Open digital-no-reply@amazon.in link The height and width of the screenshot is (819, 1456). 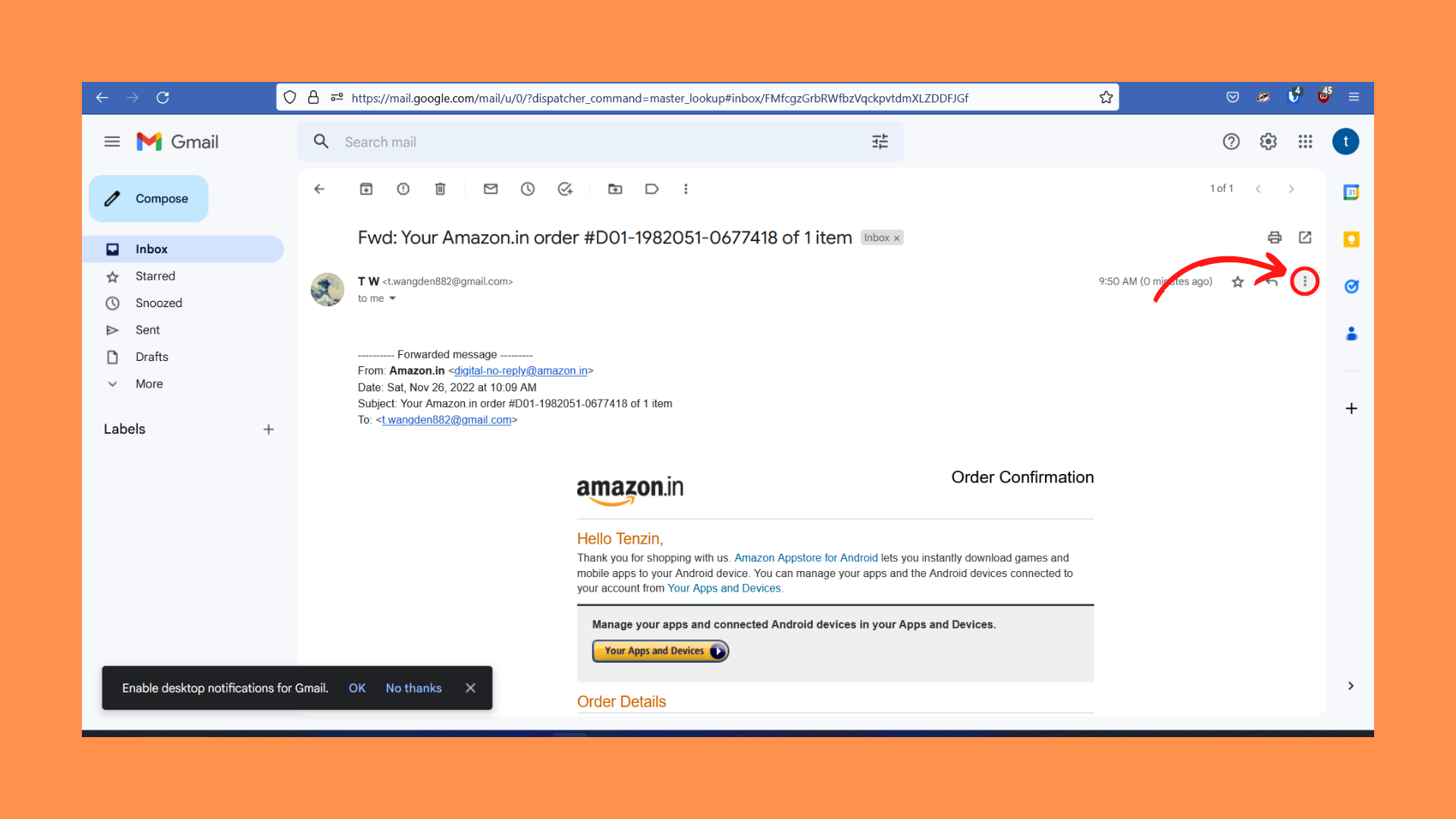tap(521, 371)
